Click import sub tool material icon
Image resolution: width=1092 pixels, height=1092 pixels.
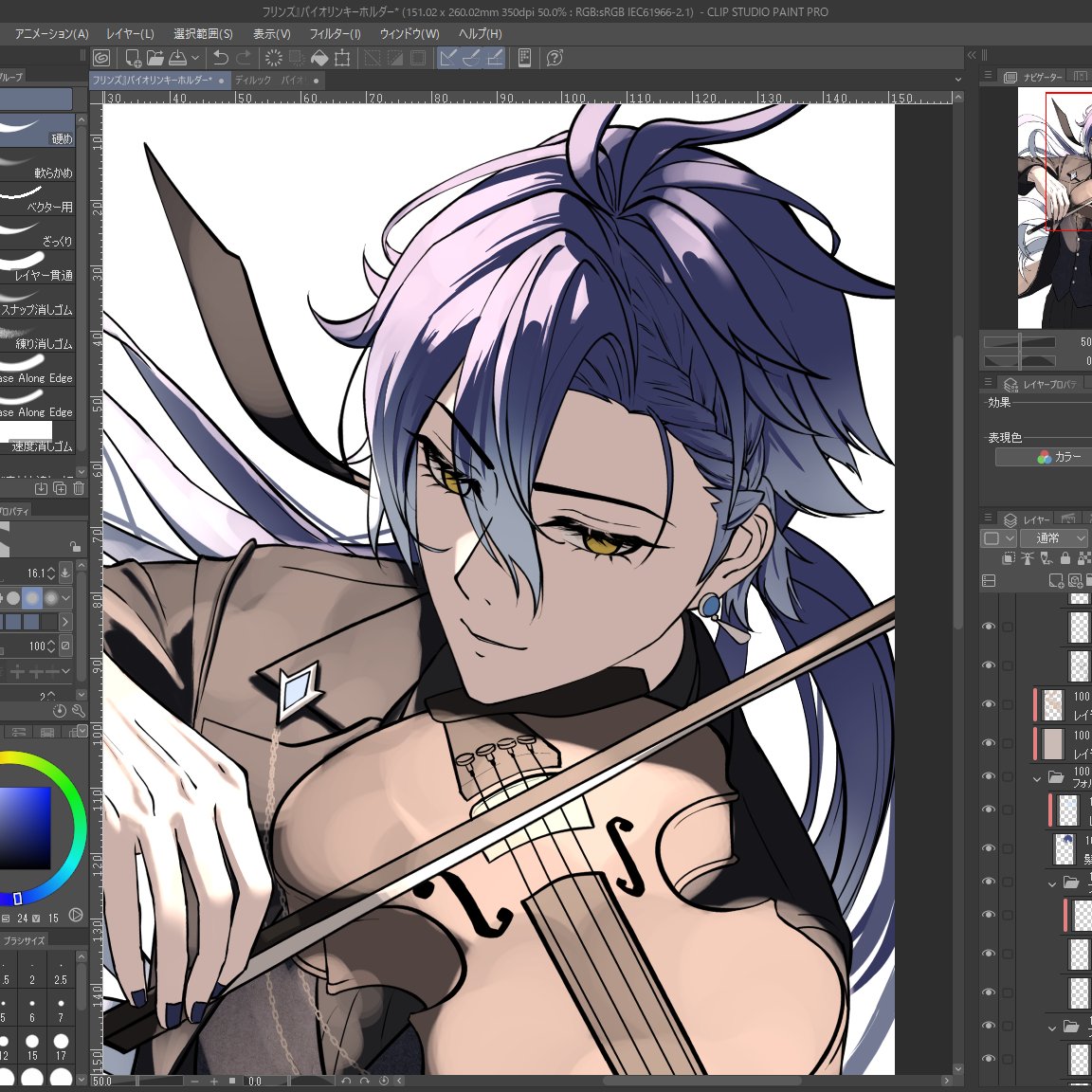(41, 489)
